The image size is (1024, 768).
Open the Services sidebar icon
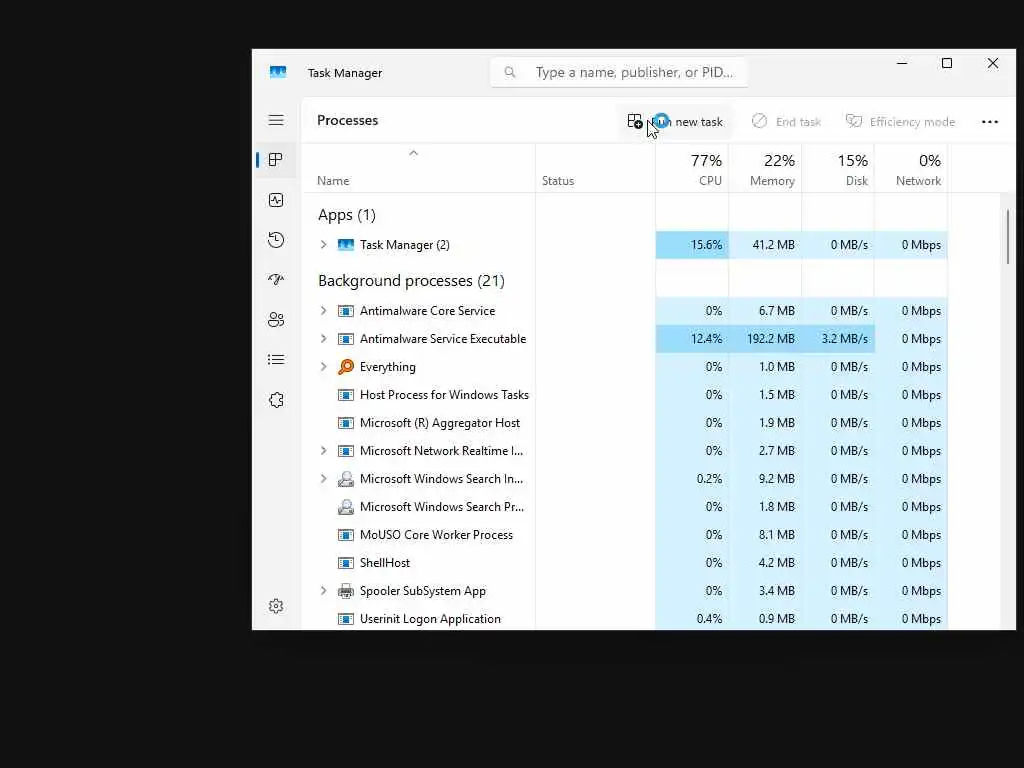276,400
